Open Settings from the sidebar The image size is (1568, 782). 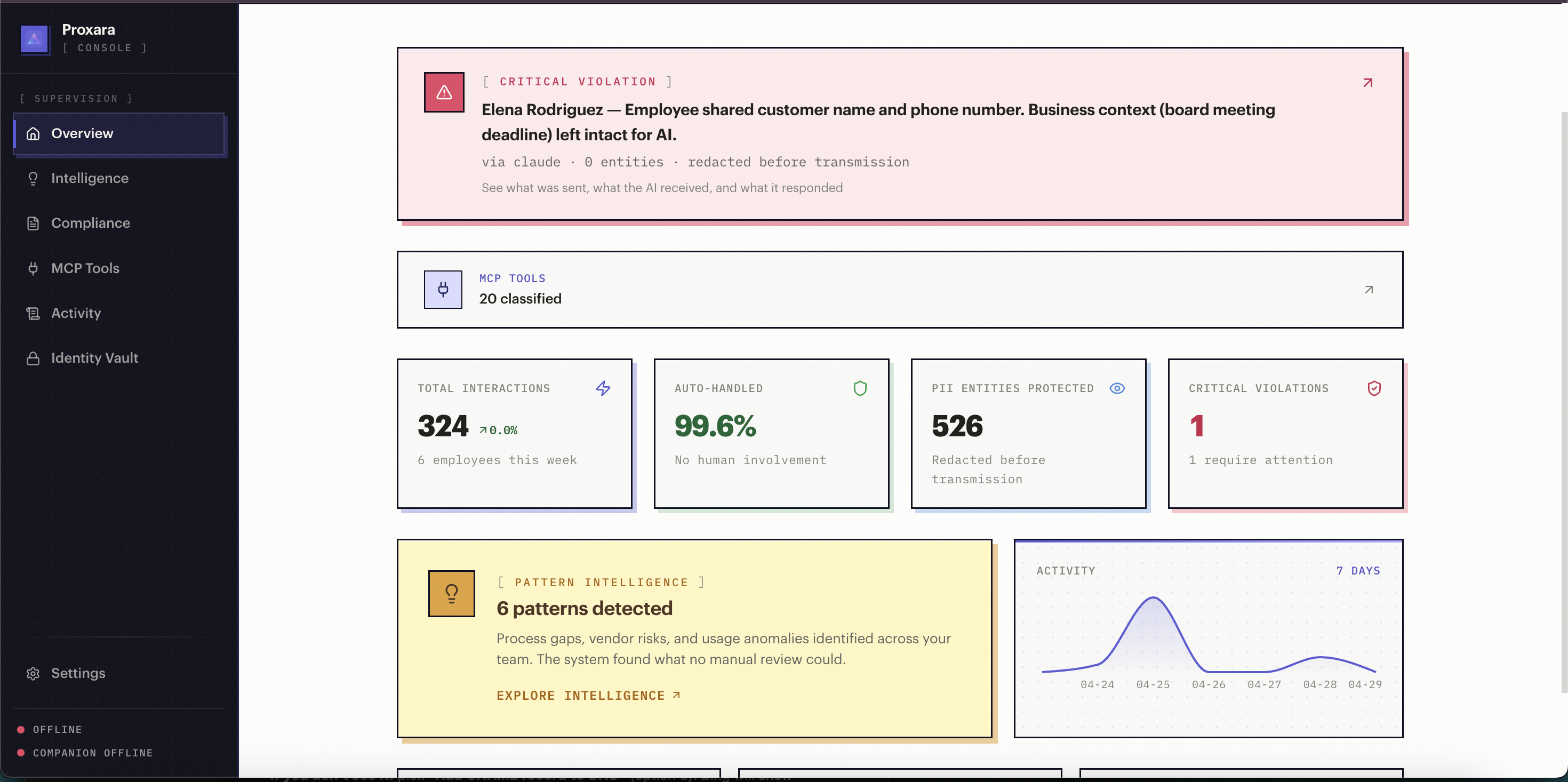point(119,673)
